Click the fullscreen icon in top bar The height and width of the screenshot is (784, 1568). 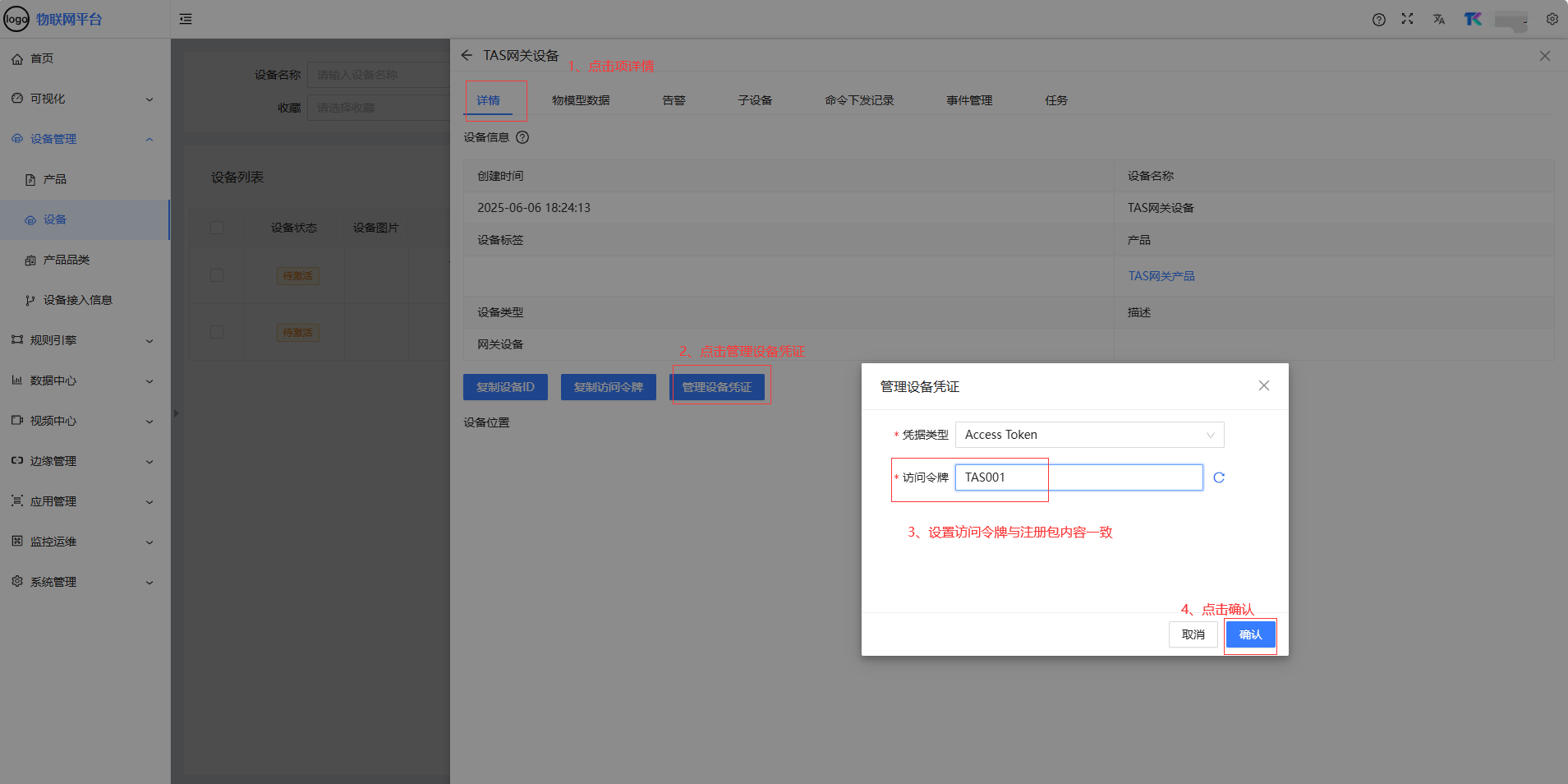1407,19
